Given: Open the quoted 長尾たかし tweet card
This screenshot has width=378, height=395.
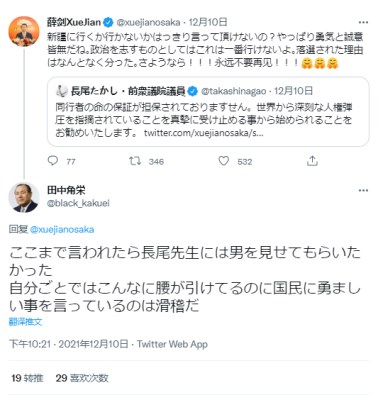Looking at the screenshot, I should pyautogui.click(x=208, y=112).
